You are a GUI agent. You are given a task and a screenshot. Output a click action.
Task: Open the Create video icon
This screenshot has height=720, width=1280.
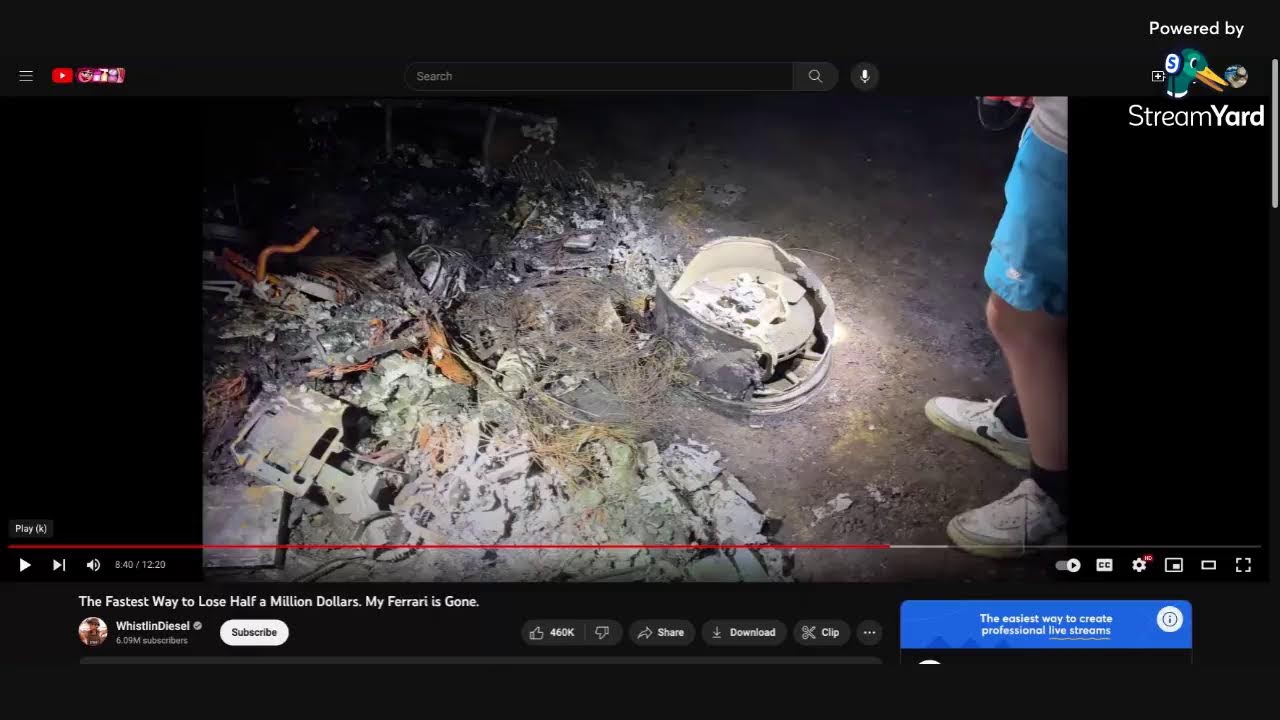click(x=1158, y=76)
